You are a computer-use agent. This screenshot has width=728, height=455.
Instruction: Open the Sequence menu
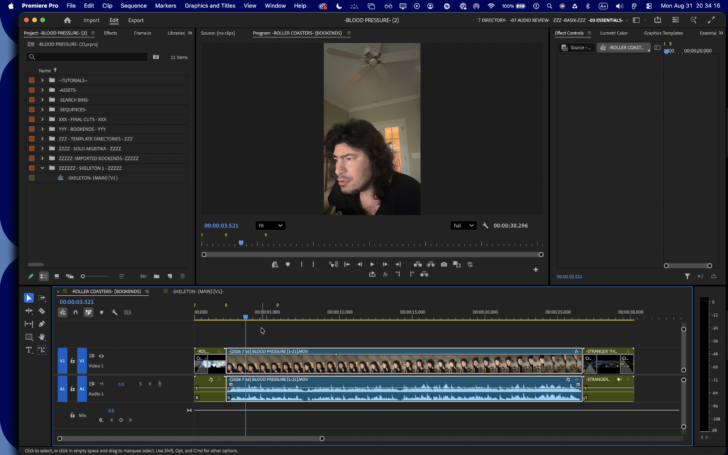click(133, 6)
